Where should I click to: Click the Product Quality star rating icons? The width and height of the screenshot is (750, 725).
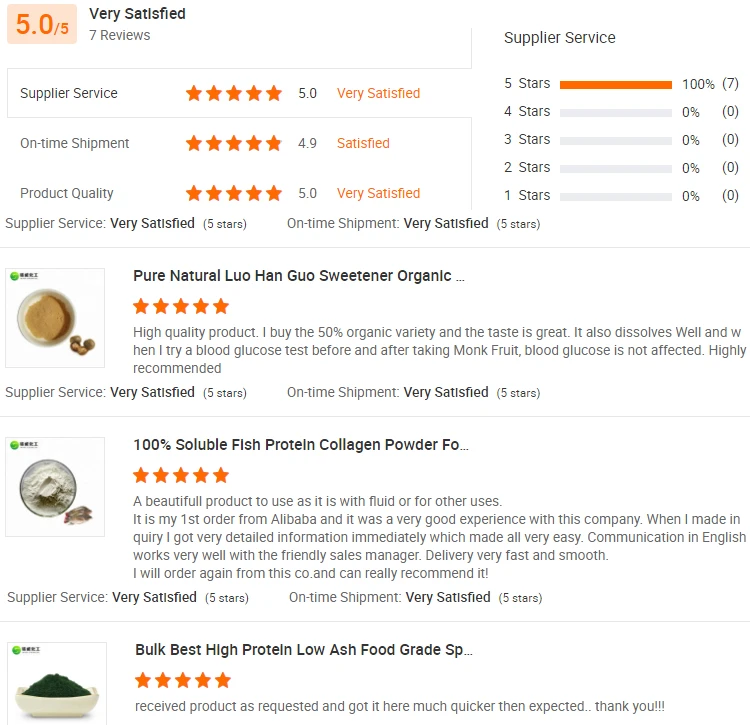click(x=234, y=193)
